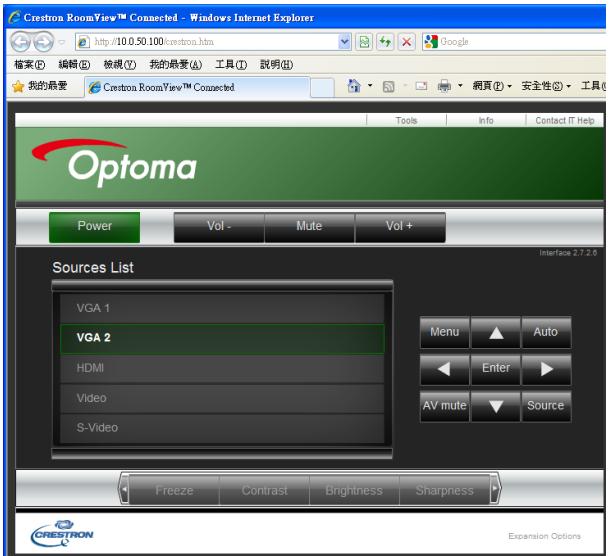Click the Contact IT Help link
This screenshot has height=556, width=609.
pyautogui.click(x=565, y=121)
